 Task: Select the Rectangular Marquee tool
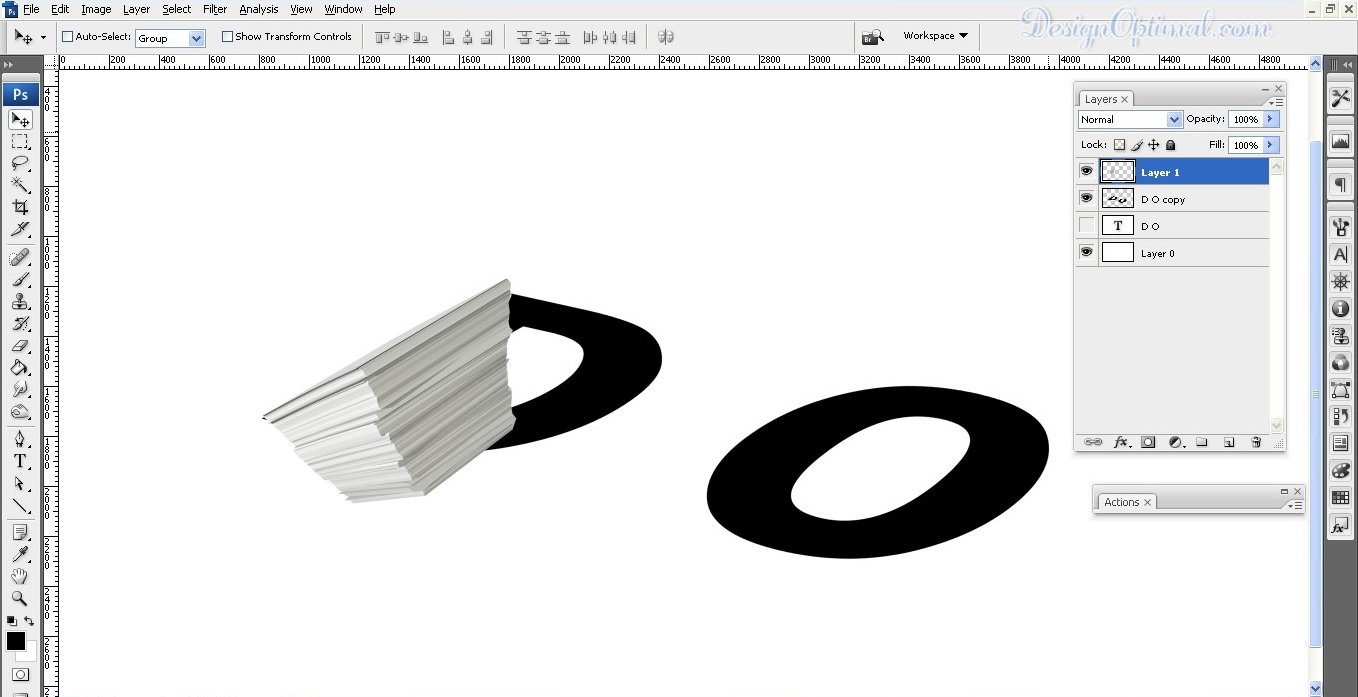[x=20, y=142]
